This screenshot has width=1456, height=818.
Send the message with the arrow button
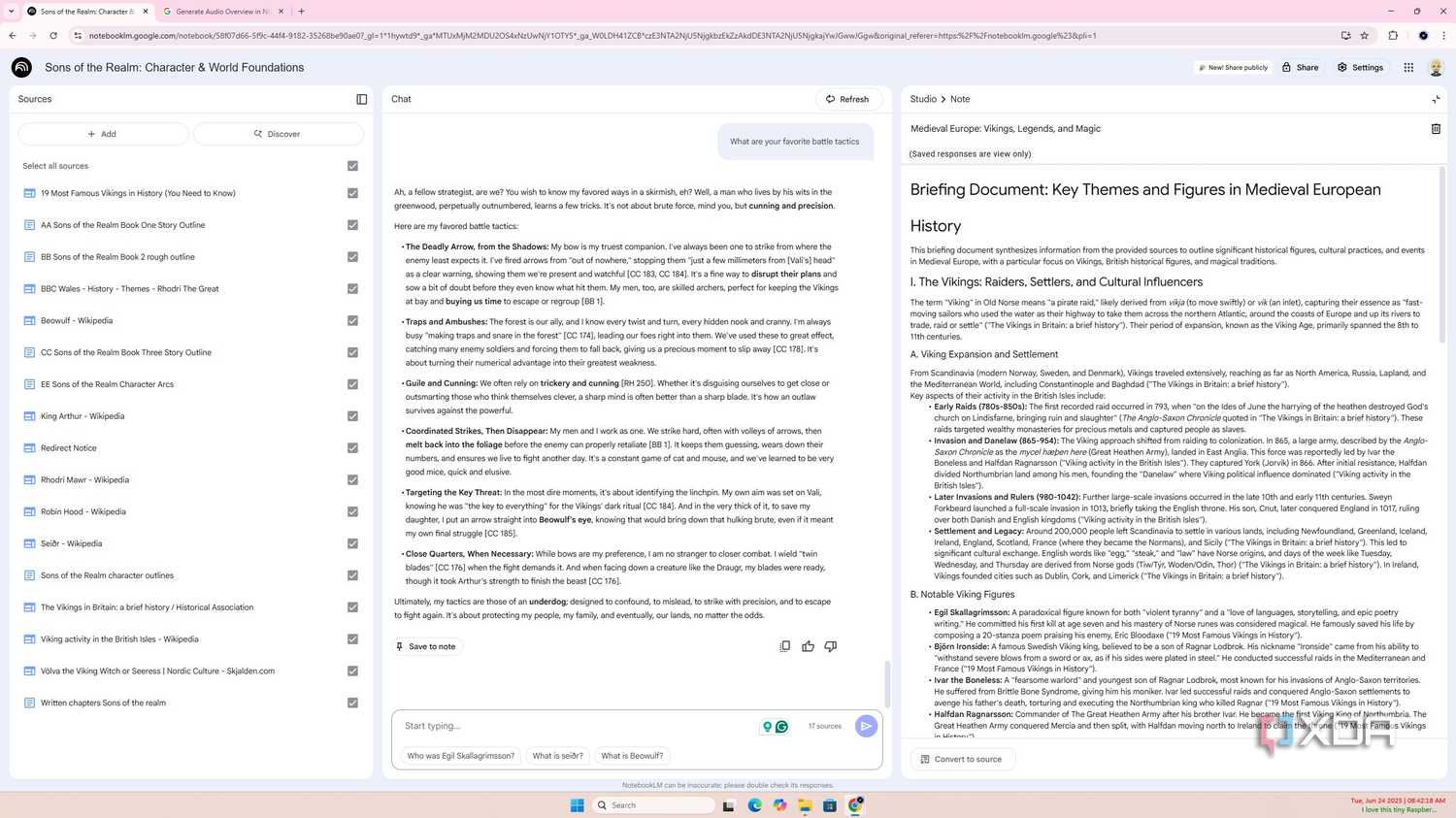866,726
